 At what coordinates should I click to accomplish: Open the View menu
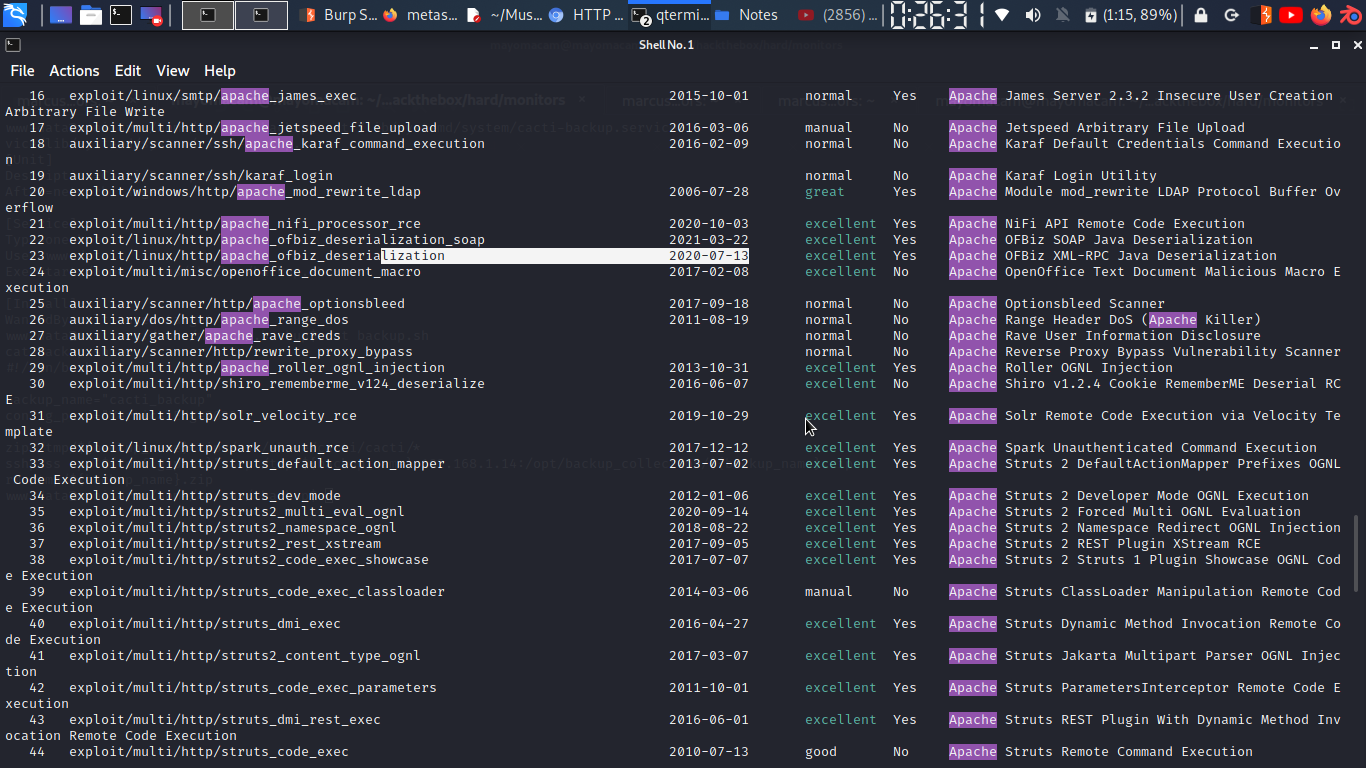[x=172, y=71]
